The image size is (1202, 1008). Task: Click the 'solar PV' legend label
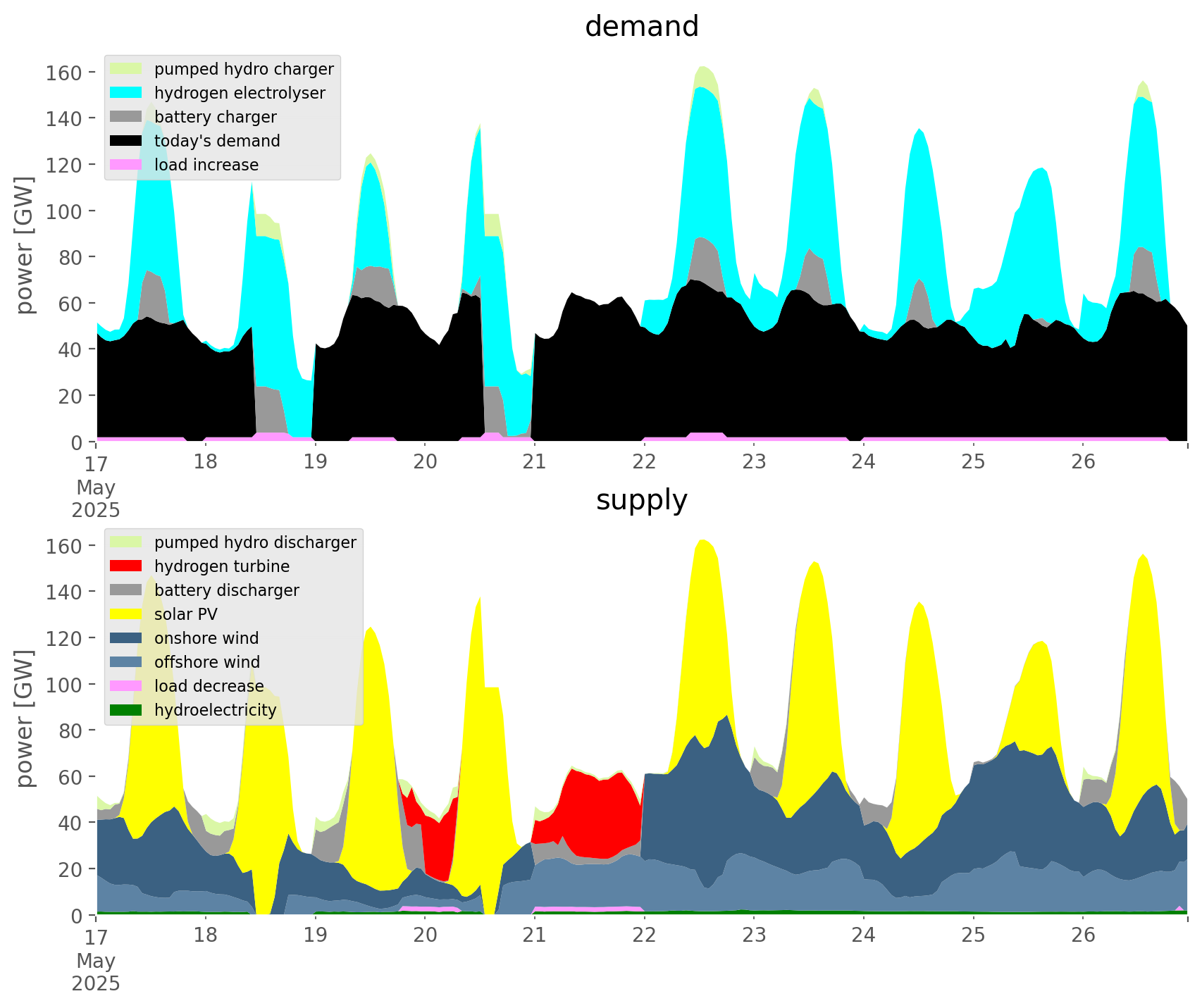coord(186,614)
